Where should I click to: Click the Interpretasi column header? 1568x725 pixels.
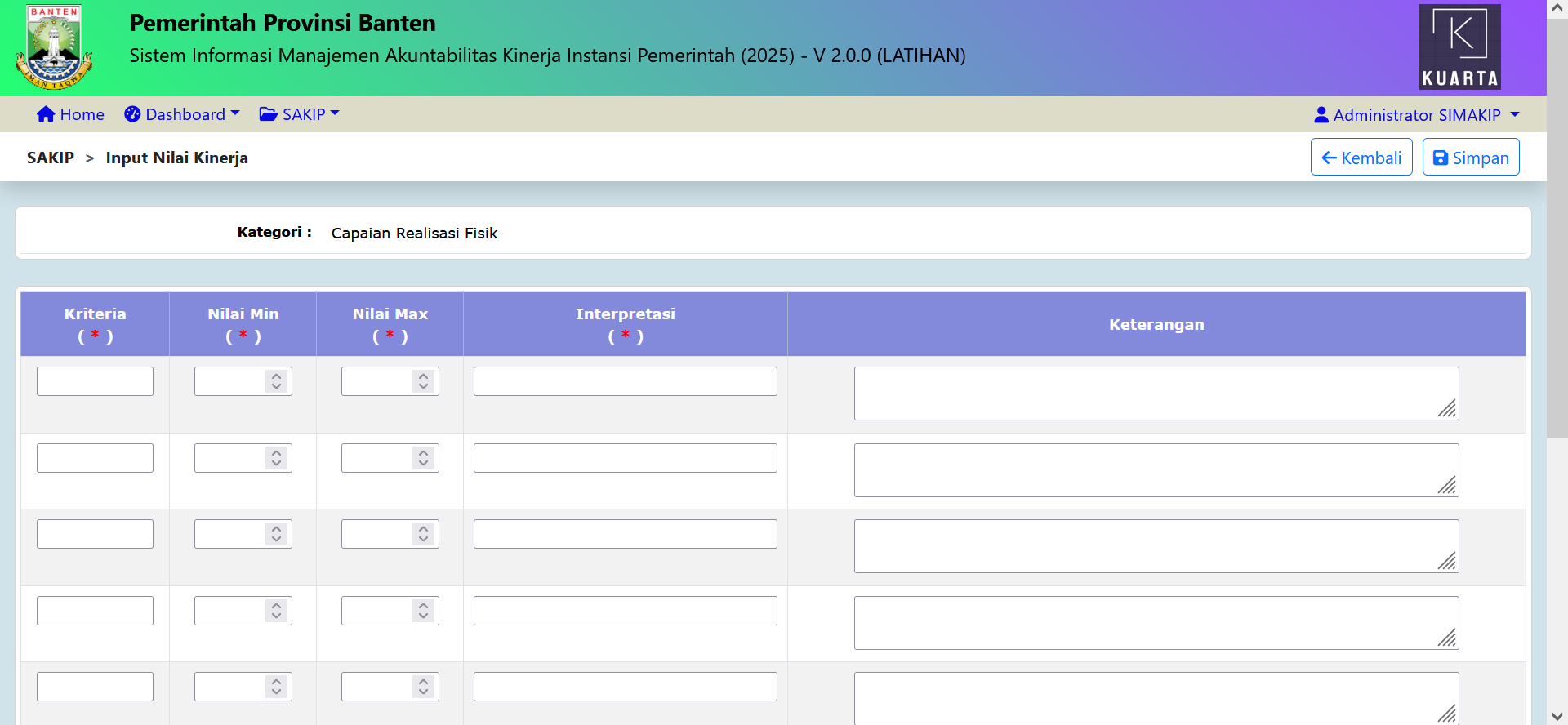[626, 324]
